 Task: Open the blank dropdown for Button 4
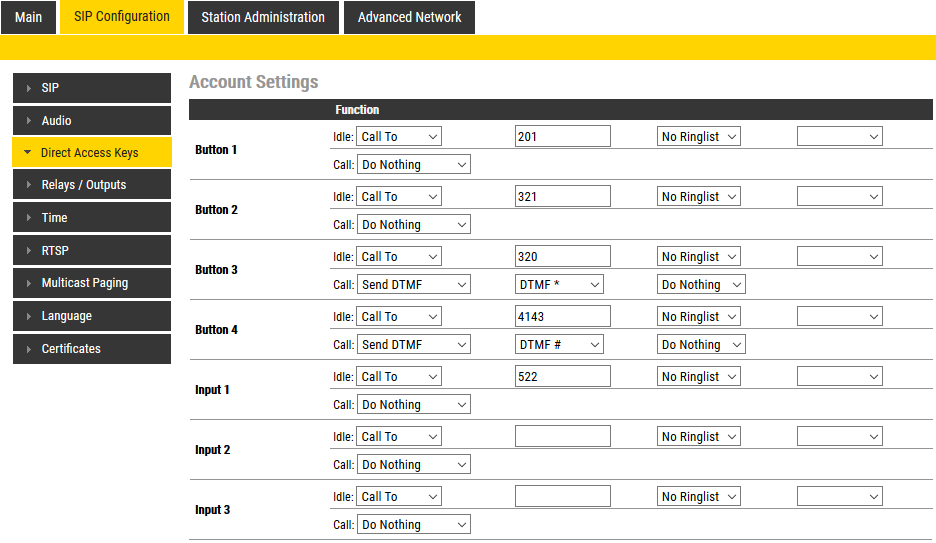tap(839, 317)
